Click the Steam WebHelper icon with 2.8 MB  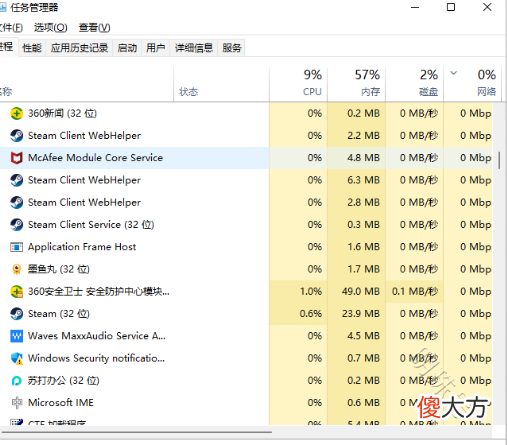[16, 202]
